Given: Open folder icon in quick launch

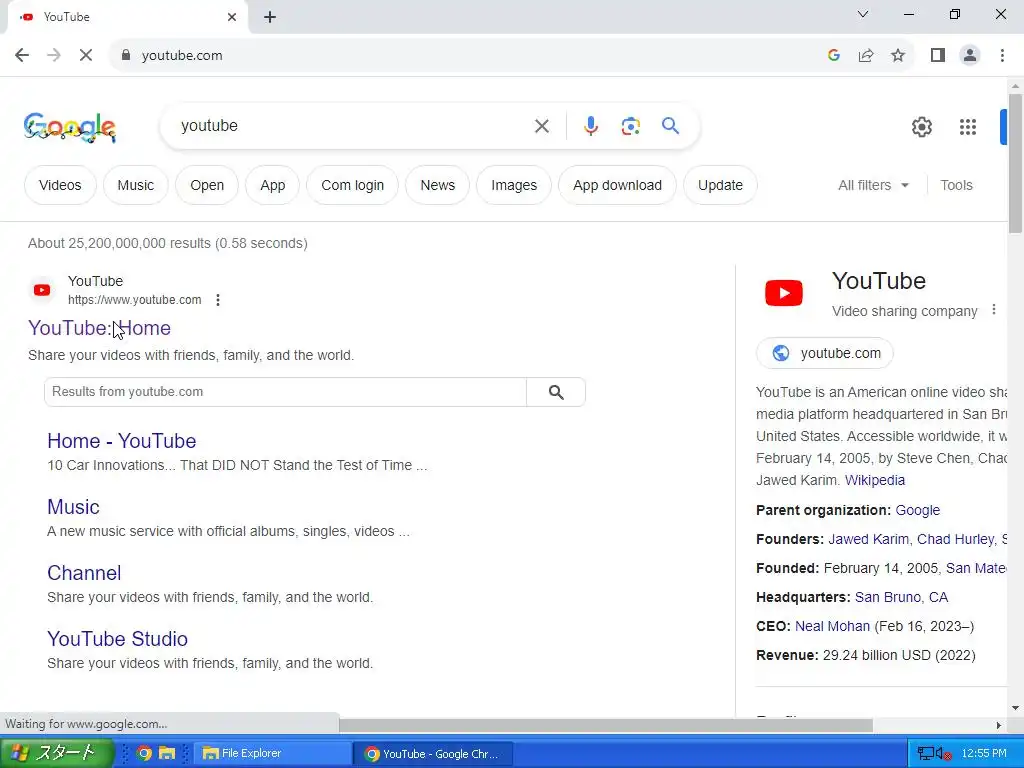Looking at the screenshot, I should [x=167, y=754].
